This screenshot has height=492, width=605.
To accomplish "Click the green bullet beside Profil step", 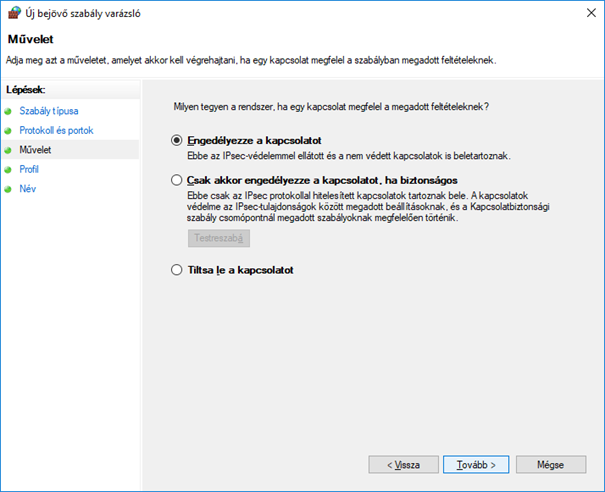I will coord(10,170).
